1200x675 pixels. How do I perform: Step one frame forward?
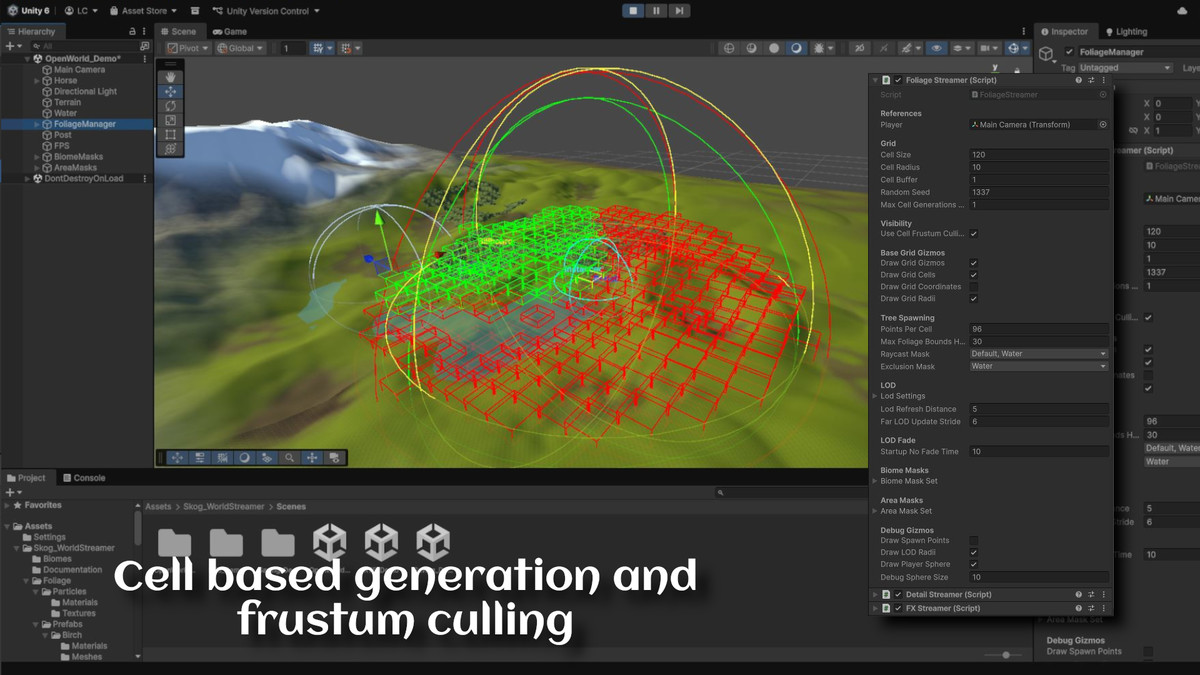[x=679, y=11]
